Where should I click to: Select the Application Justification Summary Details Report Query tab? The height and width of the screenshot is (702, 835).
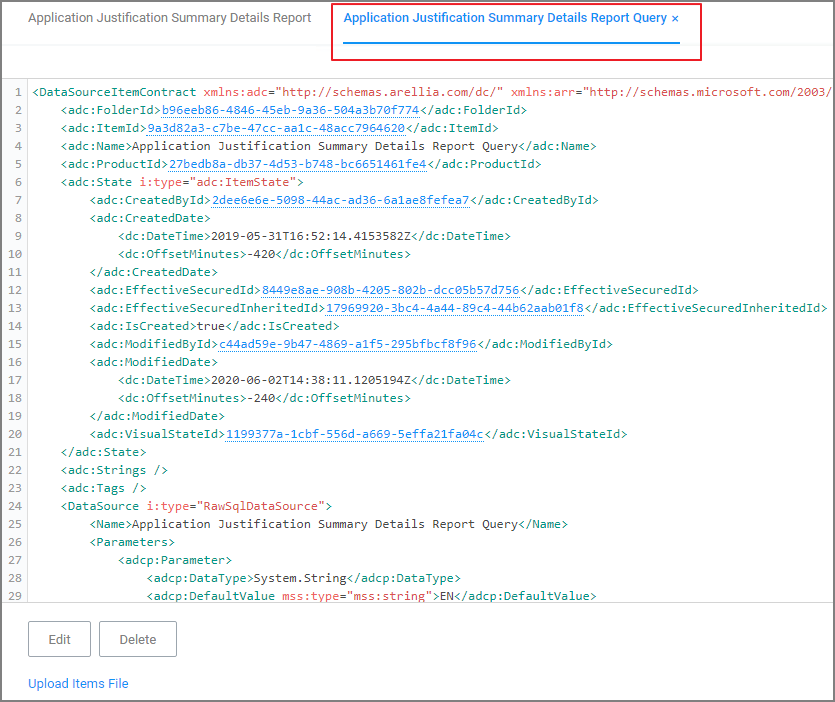[505, 17]
